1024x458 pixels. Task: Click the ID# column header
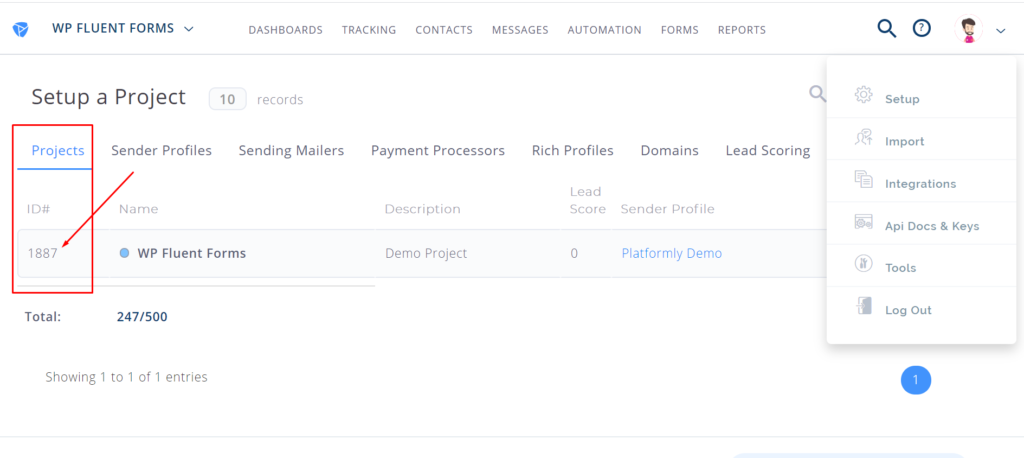coord(39,209)
